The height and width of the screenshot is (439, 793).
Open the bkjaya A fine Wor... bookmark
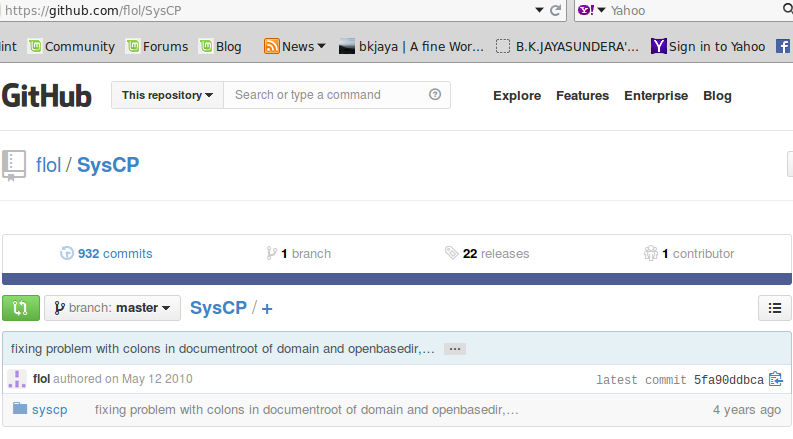(411, 47)
